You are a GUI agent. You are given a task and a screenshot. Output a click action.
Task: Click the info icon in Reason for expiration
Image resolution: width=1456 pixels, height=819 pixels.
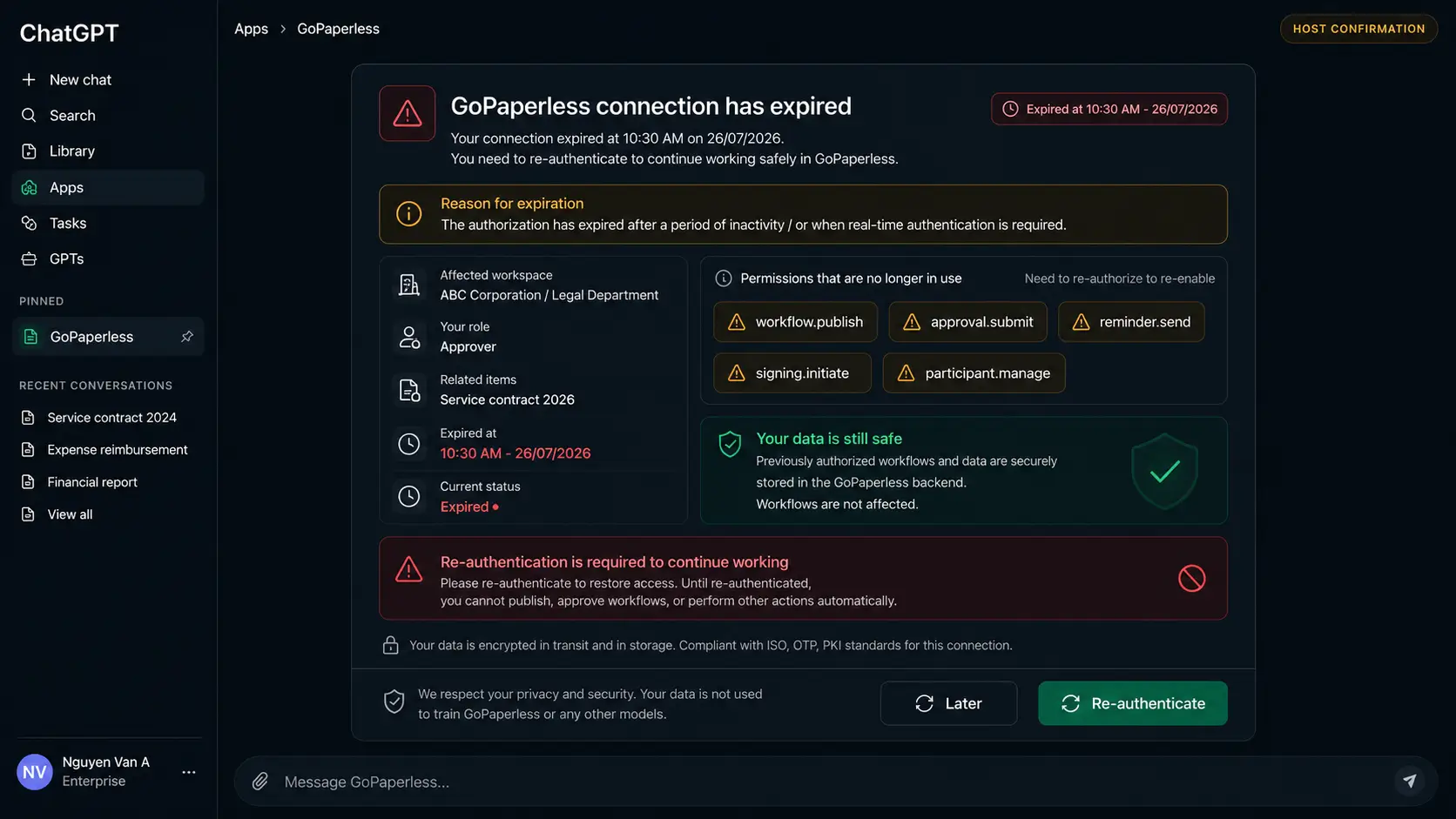pos(408,213)
